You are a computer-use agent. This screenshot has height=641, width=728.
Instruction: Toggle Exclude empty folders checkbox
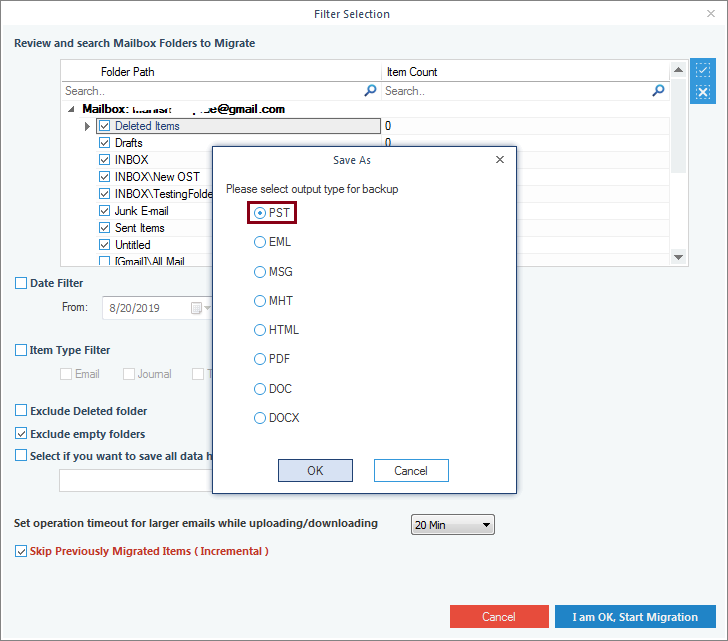pyautogui.click(x=21, y=434)
